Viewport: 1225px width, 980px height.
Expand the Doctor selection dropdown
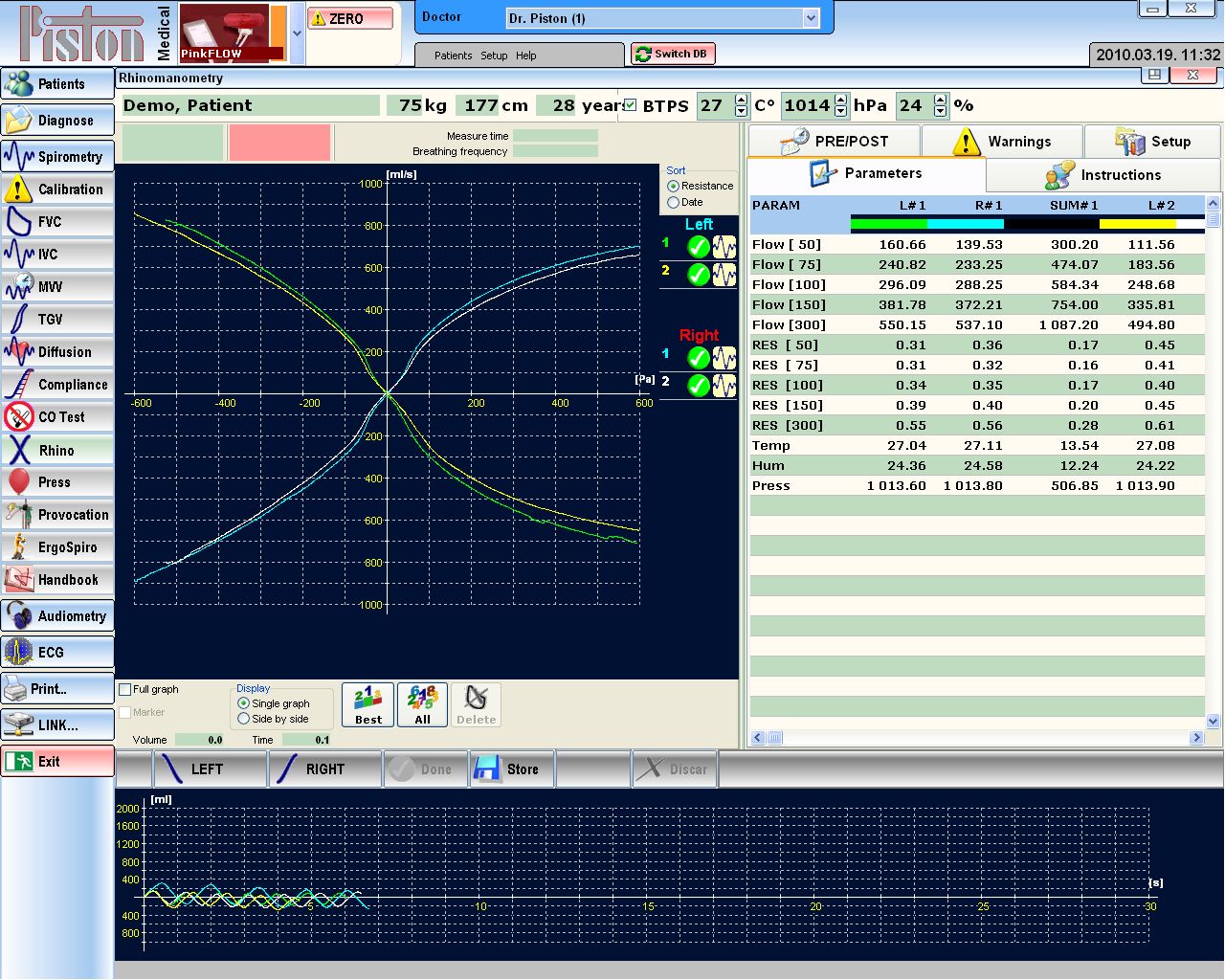click(811, 18)
